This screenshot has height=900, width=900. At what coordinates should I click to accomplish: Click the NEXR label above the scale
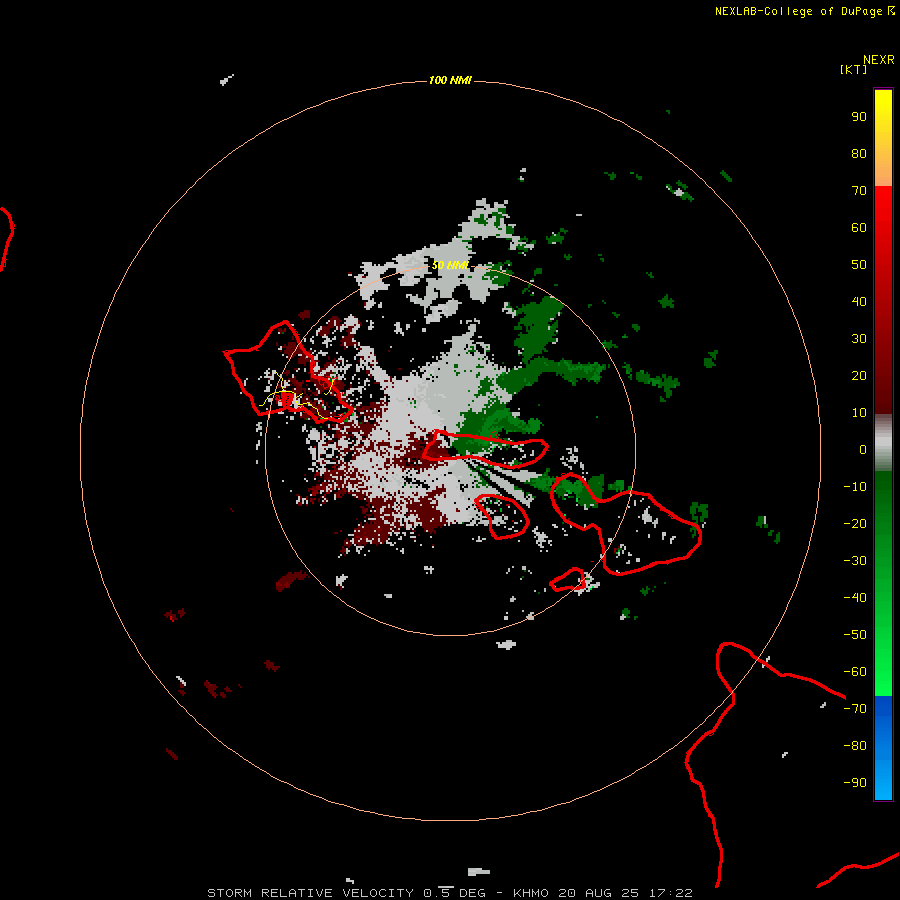[878, 60]
